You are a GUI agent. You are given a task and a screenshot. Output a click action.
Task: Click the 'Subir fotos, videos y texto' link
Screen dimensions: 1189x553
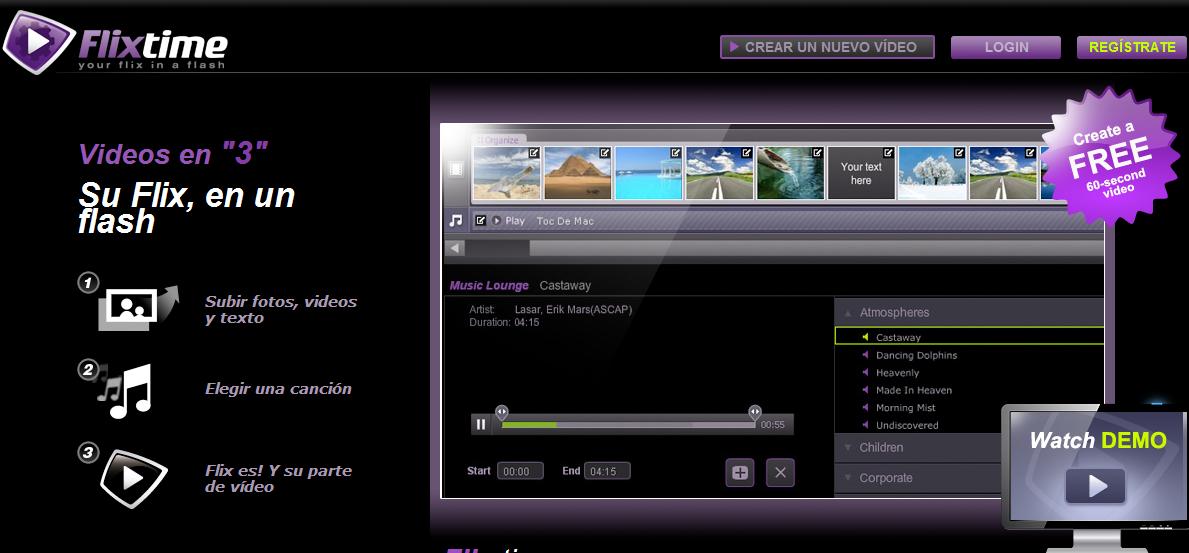281,309
